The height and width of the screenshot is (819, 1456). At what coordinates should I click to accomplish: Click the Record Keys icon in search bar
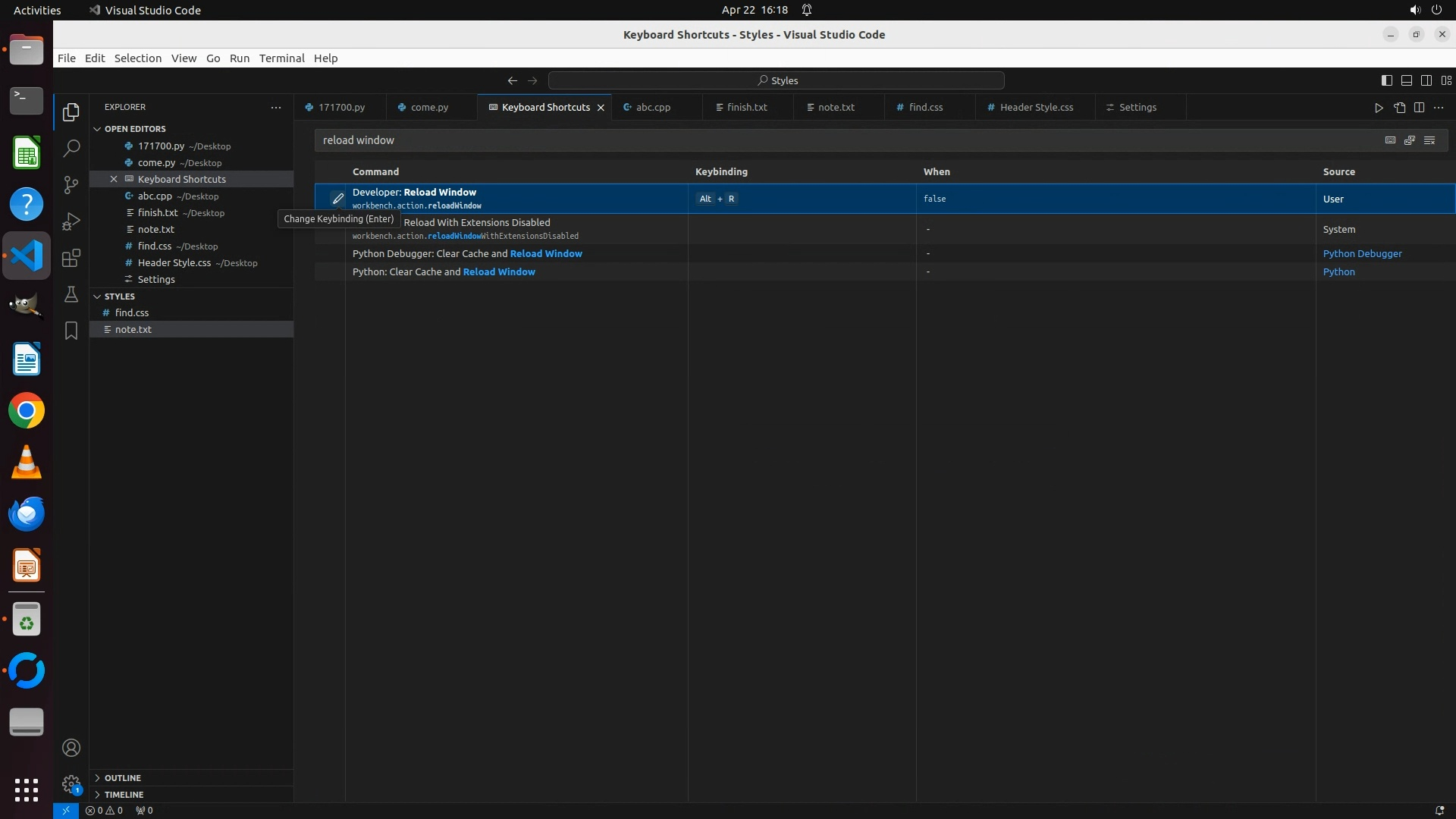(x=1390, y=140)
